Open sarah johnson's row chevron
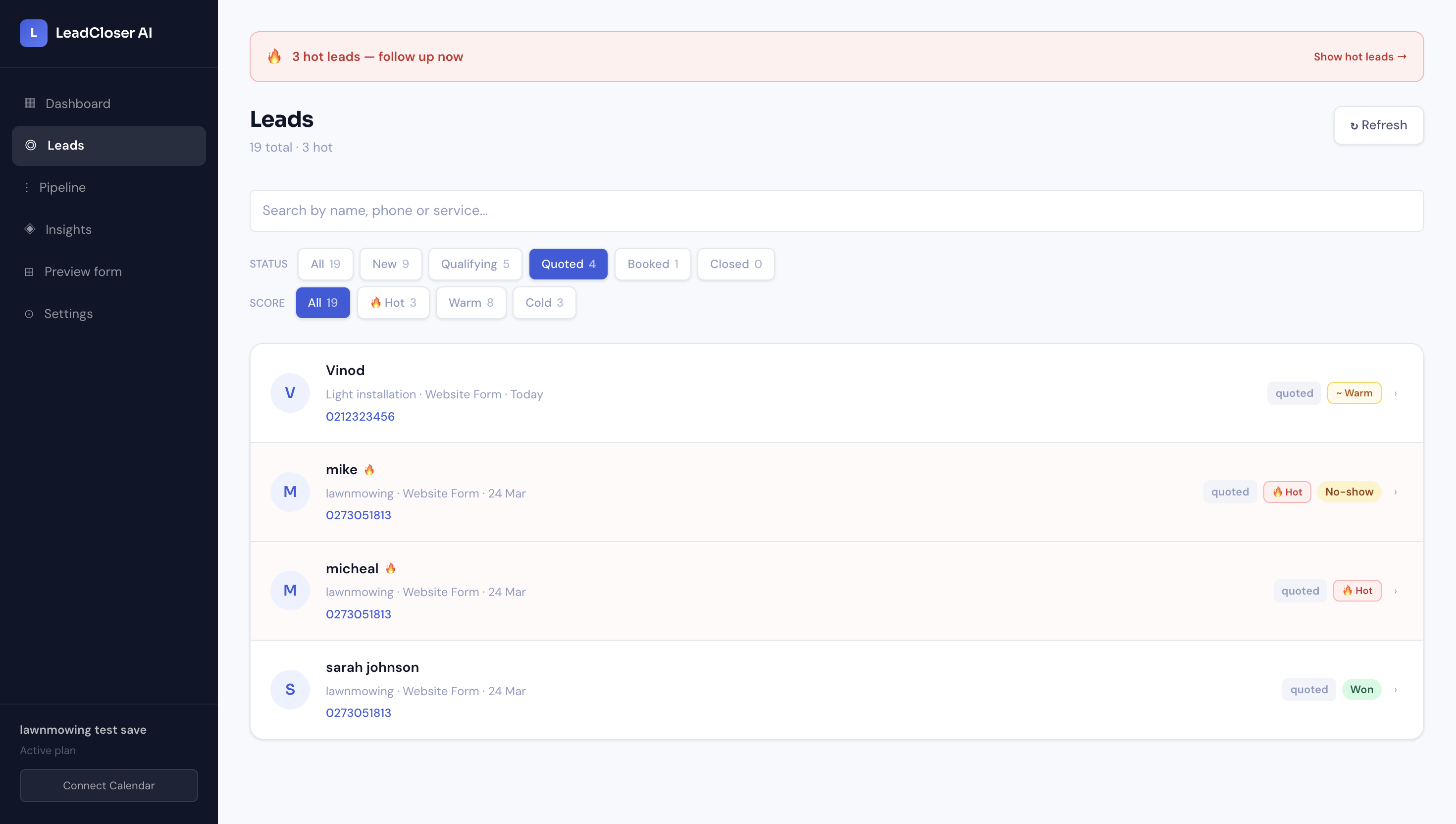 coord(1396,690)
